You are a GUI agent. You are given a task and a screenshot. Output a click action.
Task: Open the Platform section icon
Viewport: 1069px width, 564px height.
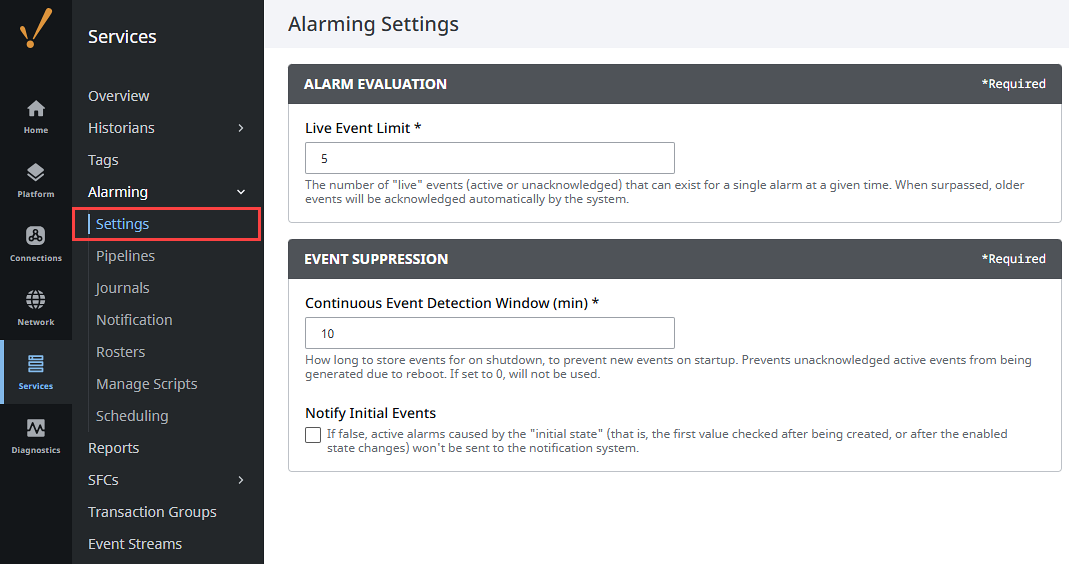(36, 173)
